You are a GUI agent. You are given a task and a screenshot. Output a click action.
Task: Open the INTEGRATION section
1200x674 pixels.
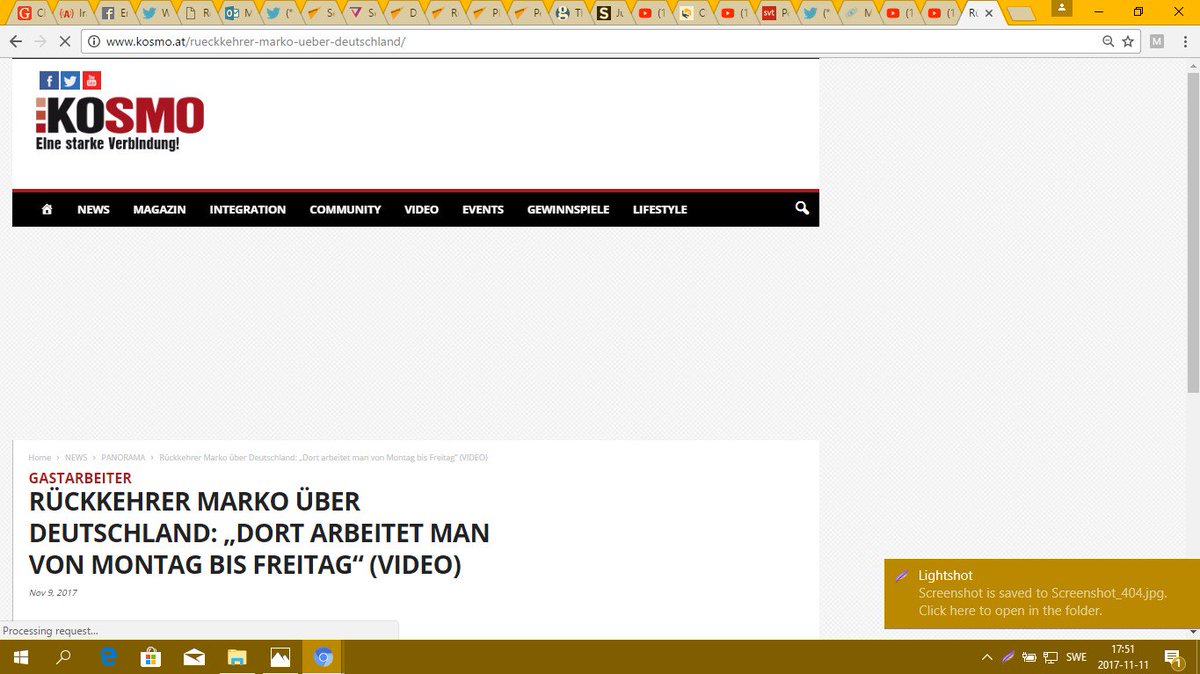(248, 209)
